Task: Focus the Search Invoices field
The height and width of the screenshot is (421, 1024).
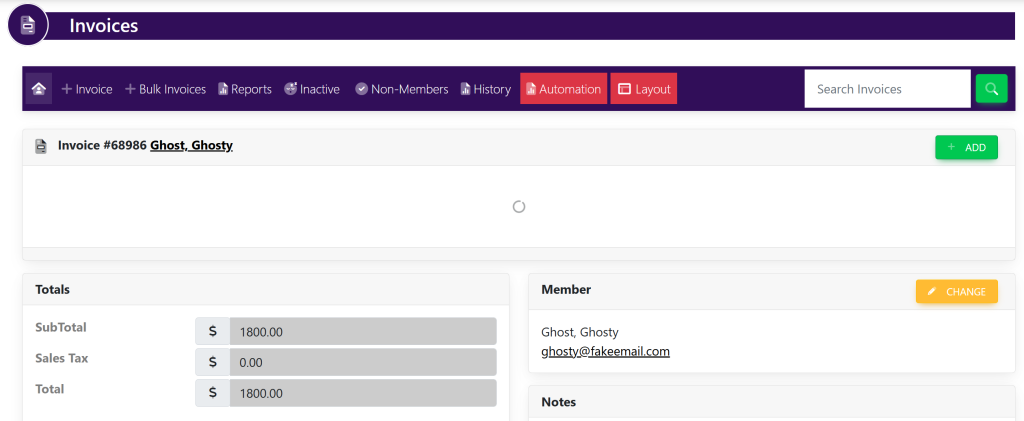Action: (x=887, y=89)
